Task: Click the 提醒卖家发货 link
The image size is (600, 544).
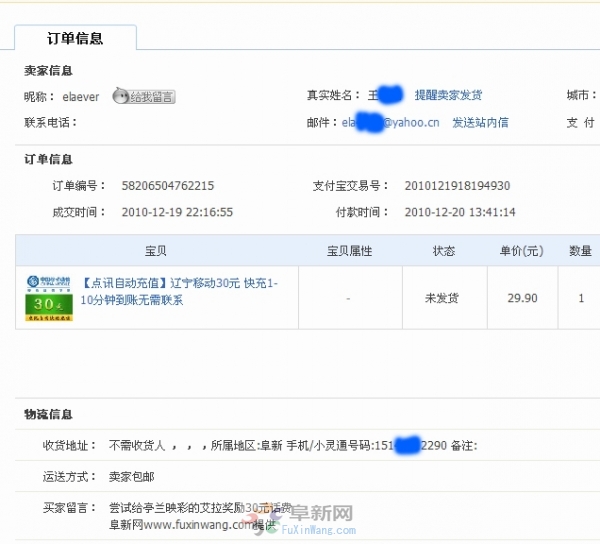Action: coord(448,96)
